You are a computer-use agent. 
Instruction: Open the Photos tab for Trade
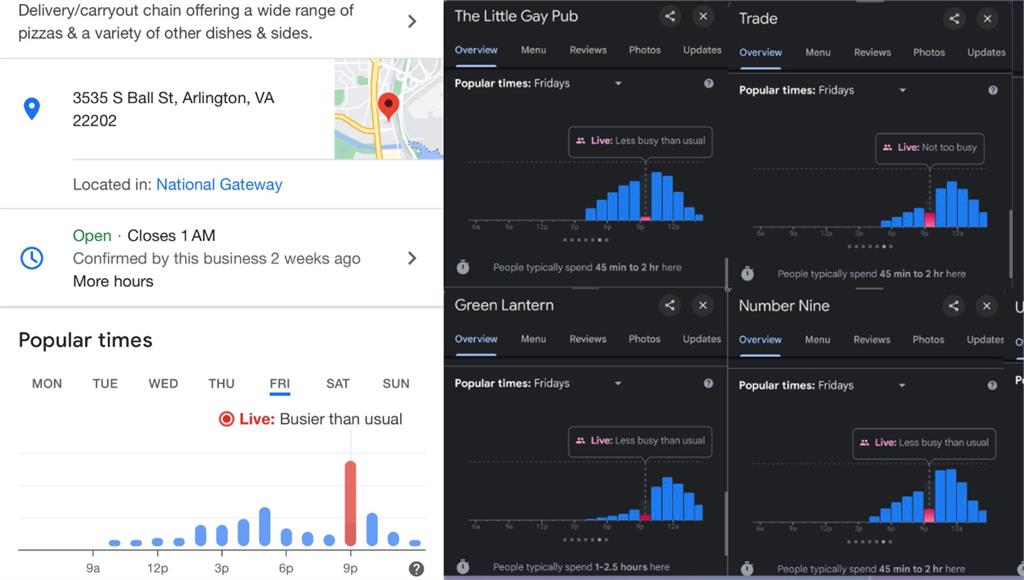(929, 53)
